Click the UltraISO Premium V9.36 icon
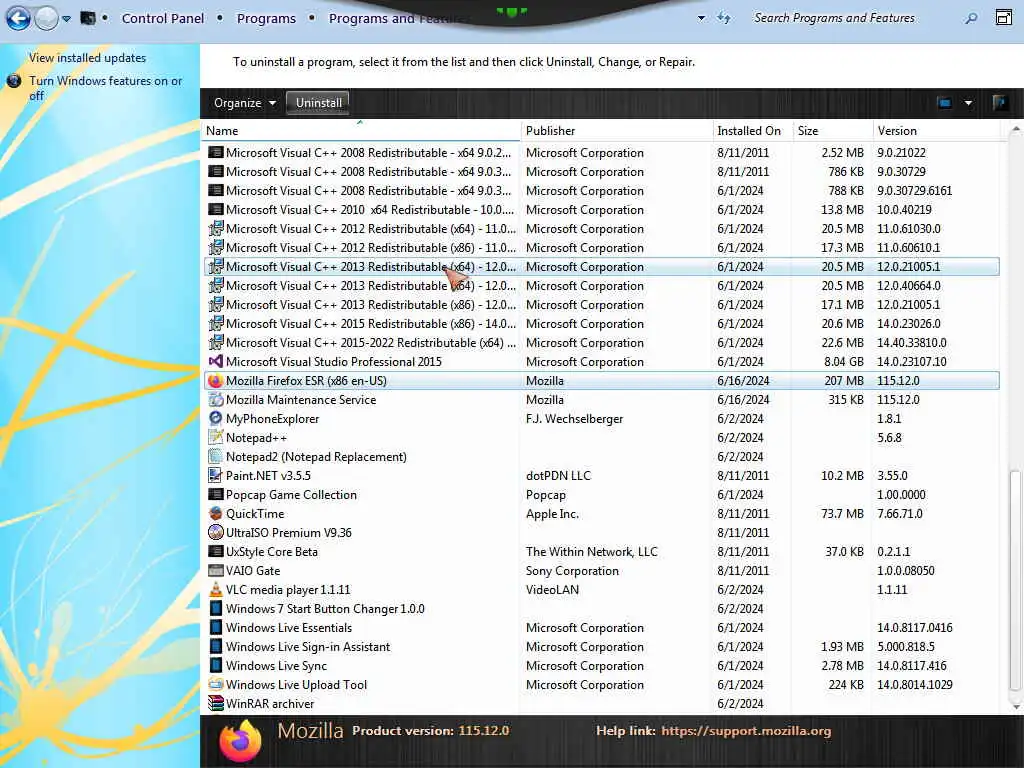1024x768 pixels. (x=216, y=532)
